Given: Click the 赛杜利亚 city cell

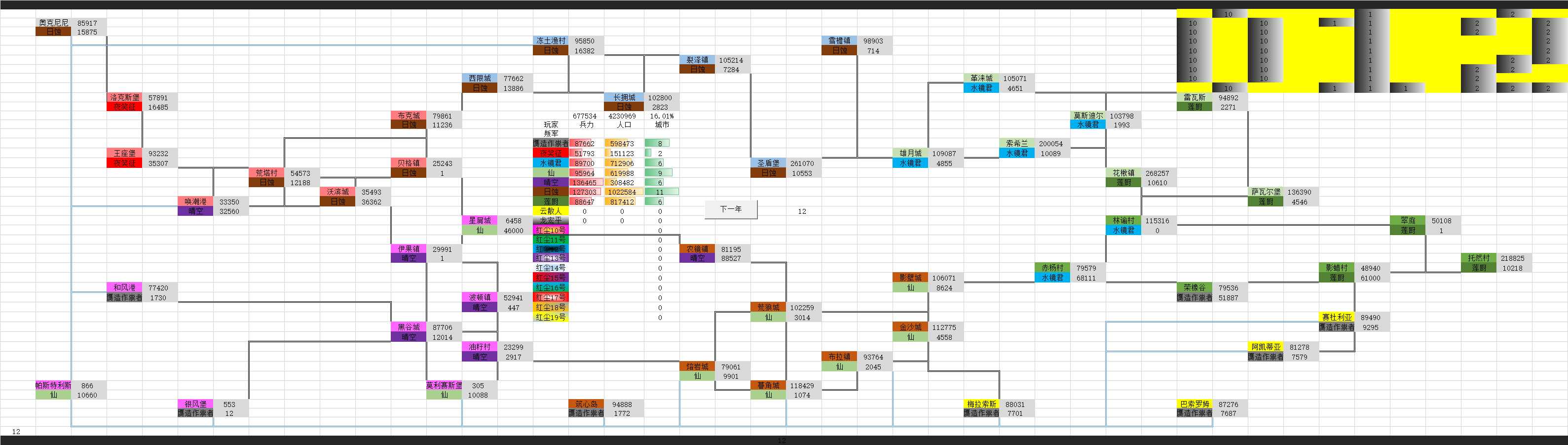Looking at the screenshot, I should click(1337, 318).
